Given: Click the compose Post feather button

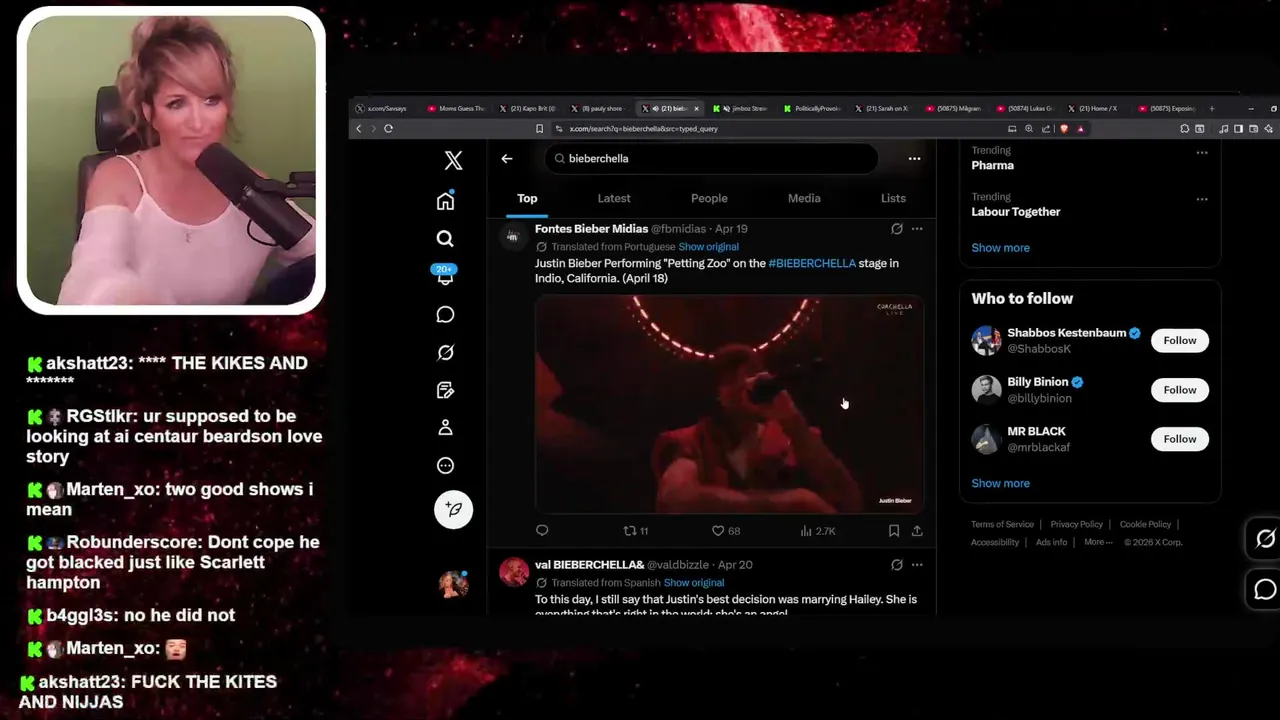Looking at the screenshot, I should 453,509.
